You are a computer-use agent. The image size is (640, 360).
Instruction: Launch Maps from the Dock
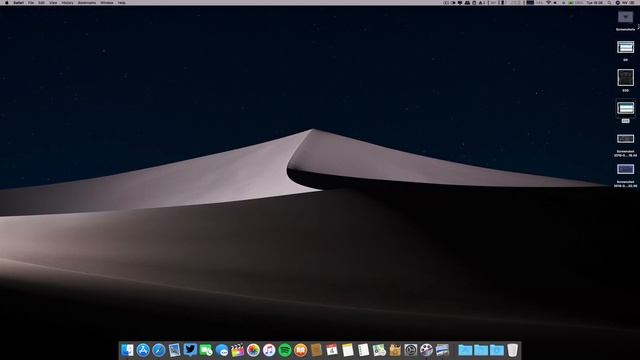coord(379,350)
